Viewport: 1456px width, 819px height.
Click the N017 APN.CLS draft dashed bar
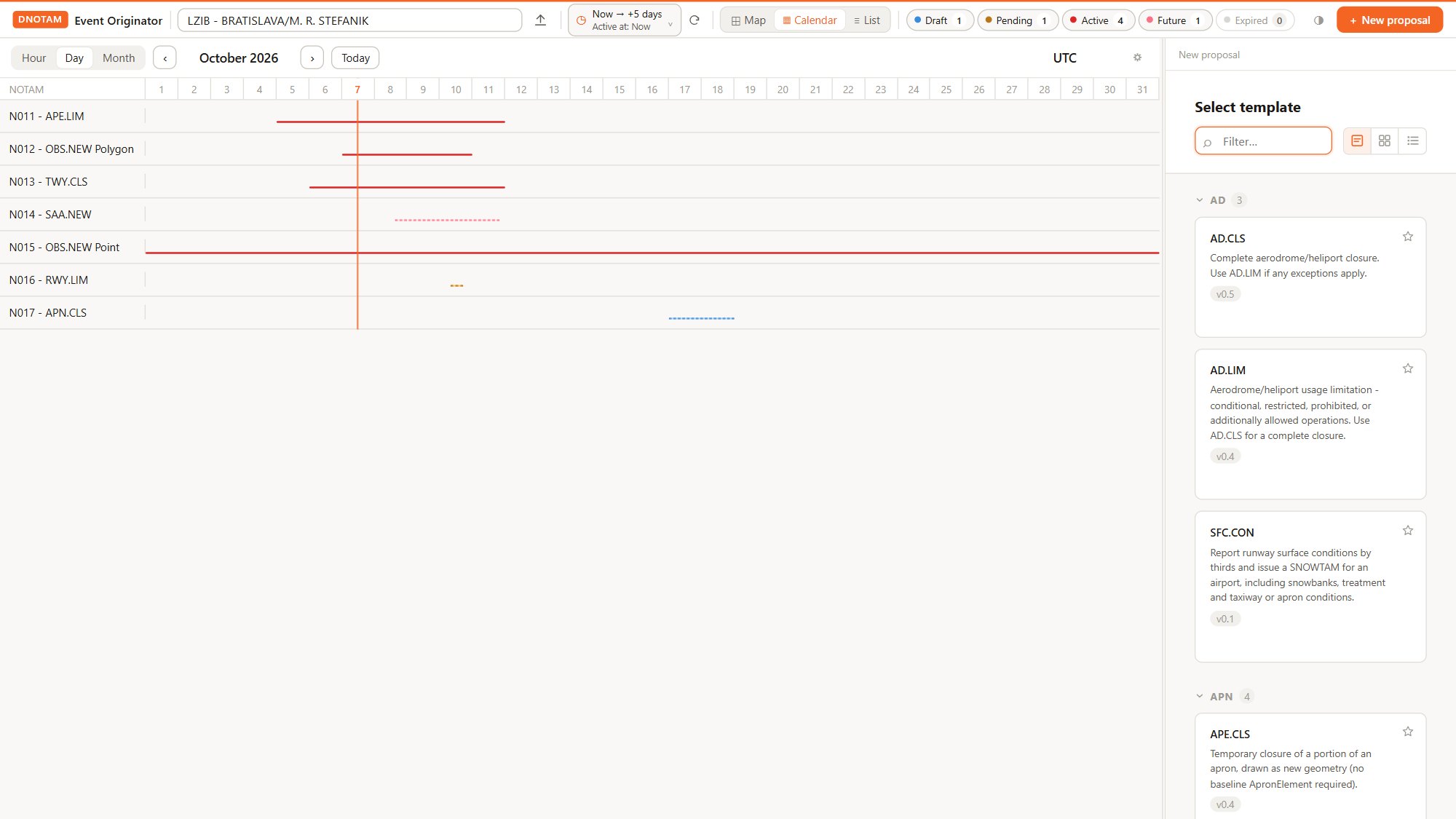(702, 318)
